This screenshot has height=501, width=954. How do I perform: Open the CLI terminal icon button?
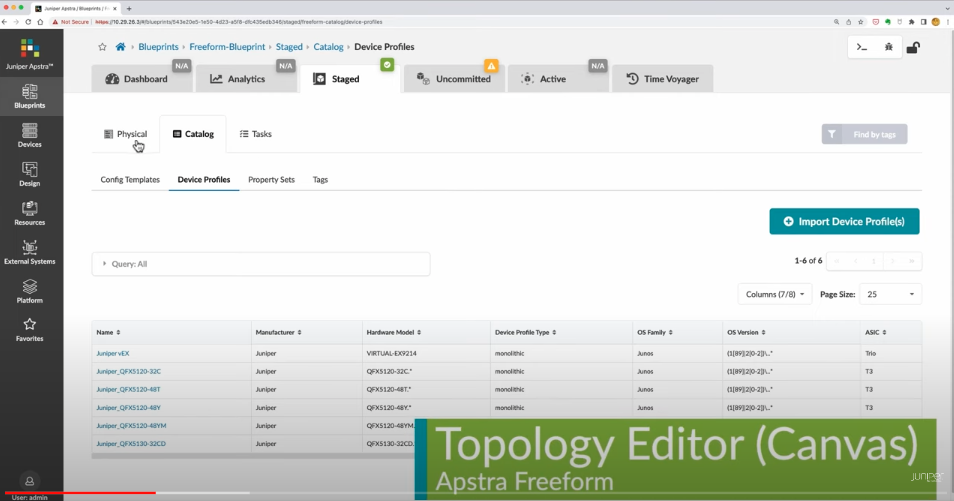point(860,47)
